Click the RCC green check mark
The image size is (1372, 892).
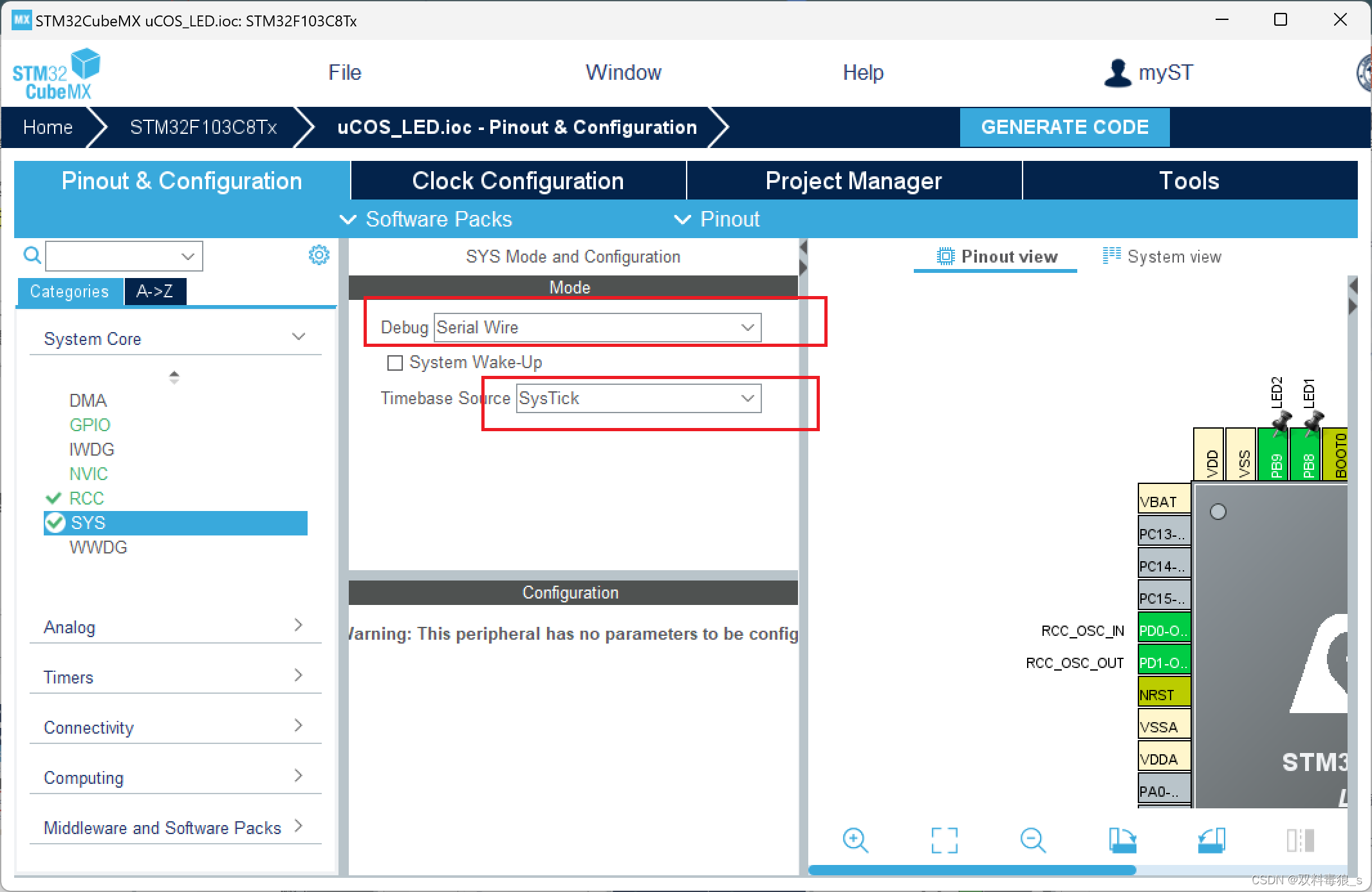click(53, 498)
